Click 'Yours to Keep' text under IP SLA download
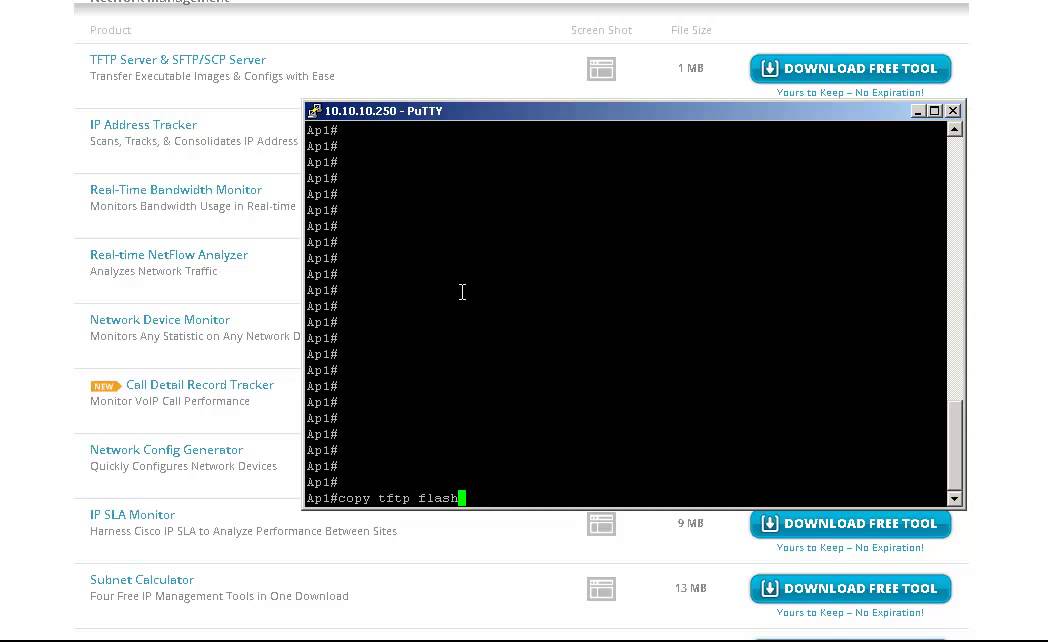The width and height of the screenshot is (1048, 642). 850,548
